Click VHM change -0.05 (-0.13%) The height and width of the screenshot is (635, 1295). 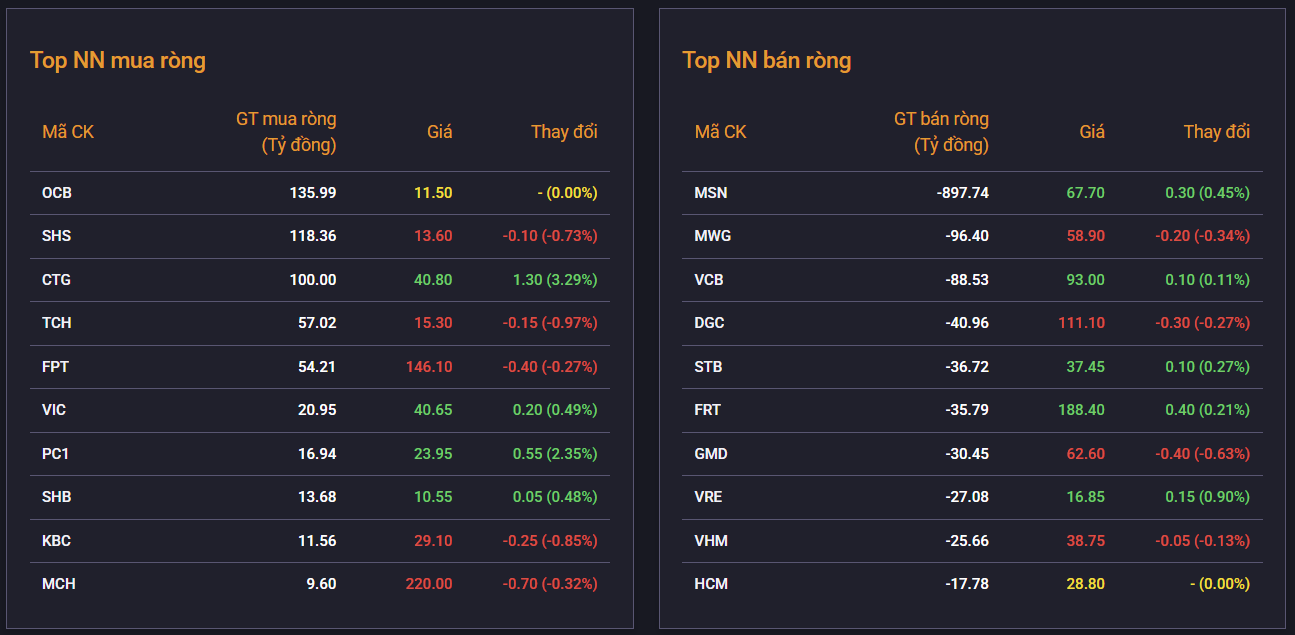coord(1202,541)
